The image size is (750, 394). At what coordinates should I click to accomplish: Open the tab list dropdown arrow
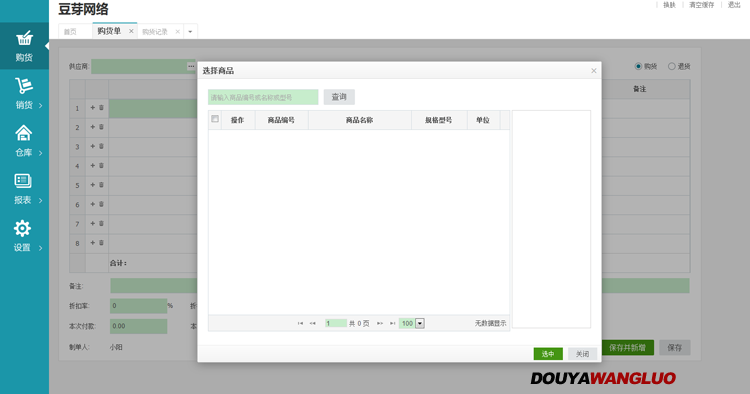[x=190, y=32]
